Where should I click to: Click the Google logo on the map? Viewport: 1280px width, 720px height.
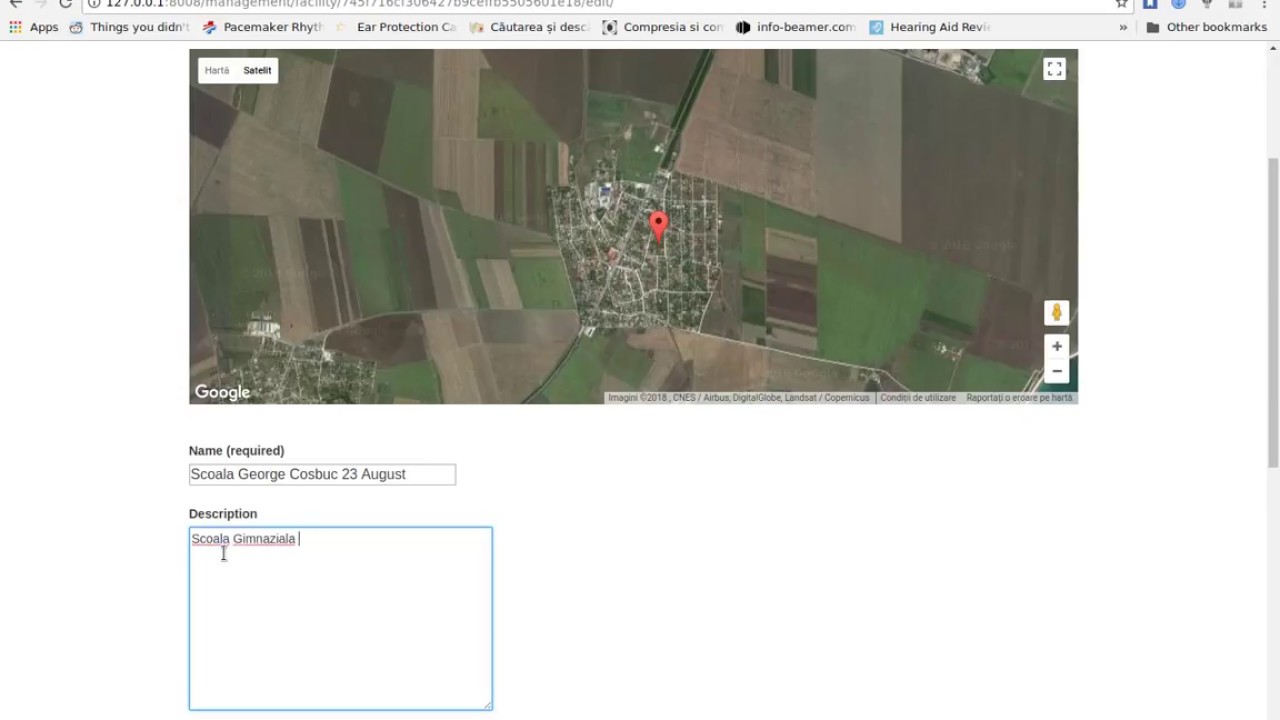[222, 392]
